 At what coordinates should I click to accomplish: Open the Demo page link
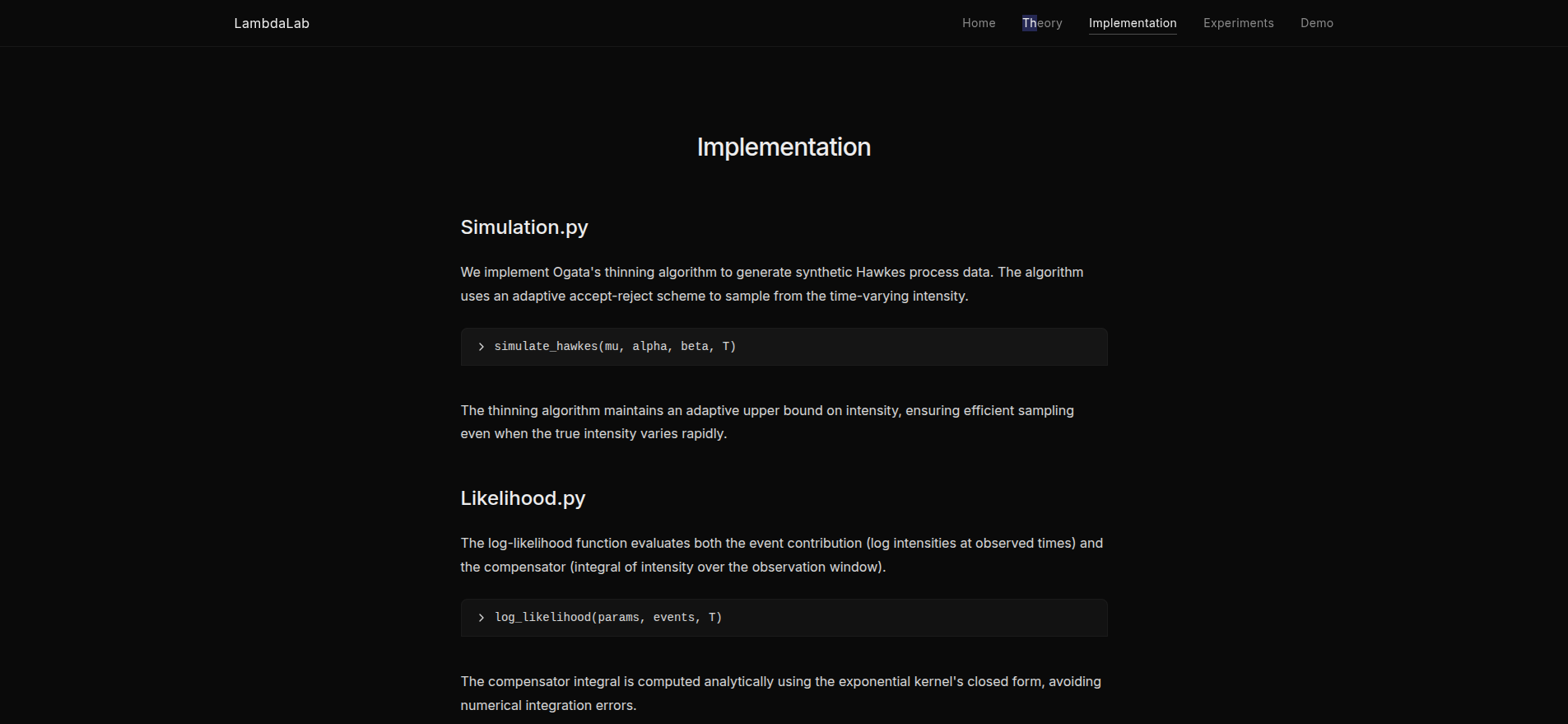pyautogui.click(x=1316, y=23)
